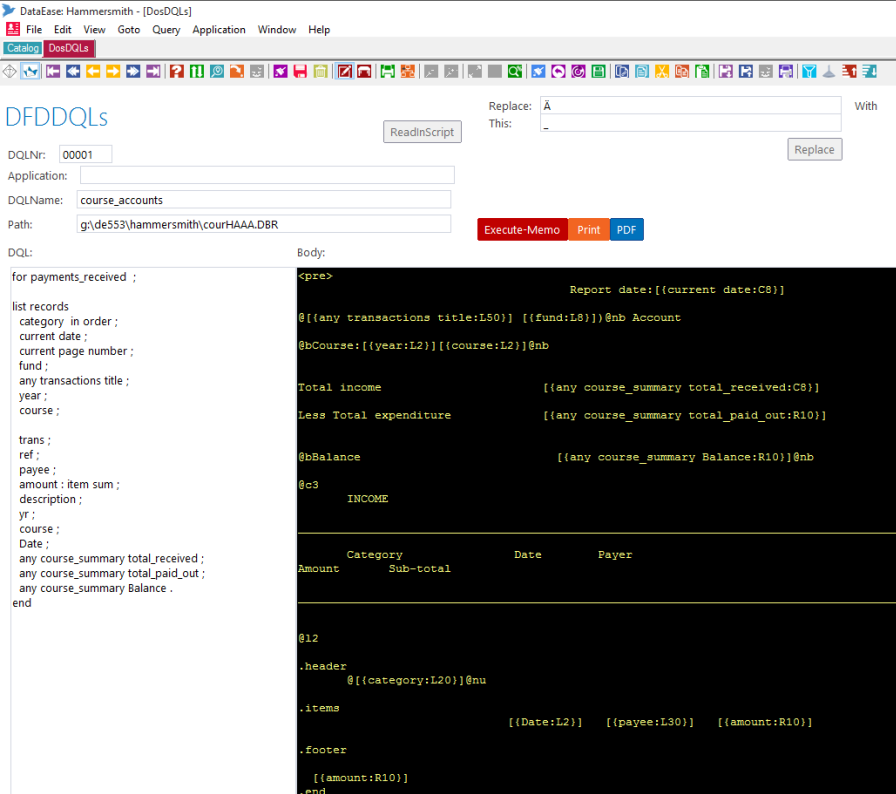The image size is (896, 794).
Task: Click the ReadInScript button
Action: pyautogui.click(x=422, y=132)
